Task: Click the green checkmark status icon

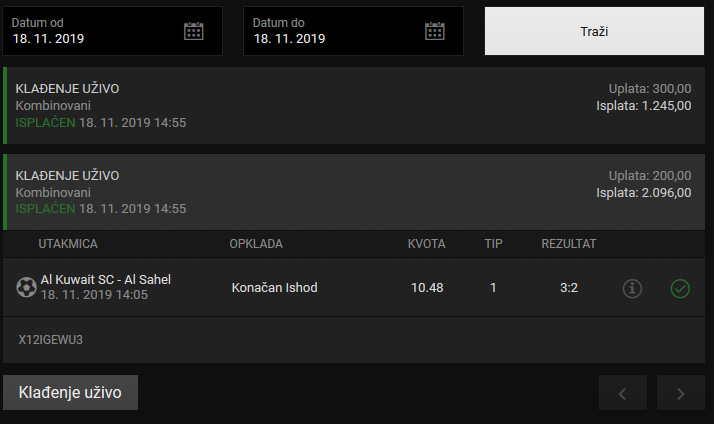Action: 680,288
